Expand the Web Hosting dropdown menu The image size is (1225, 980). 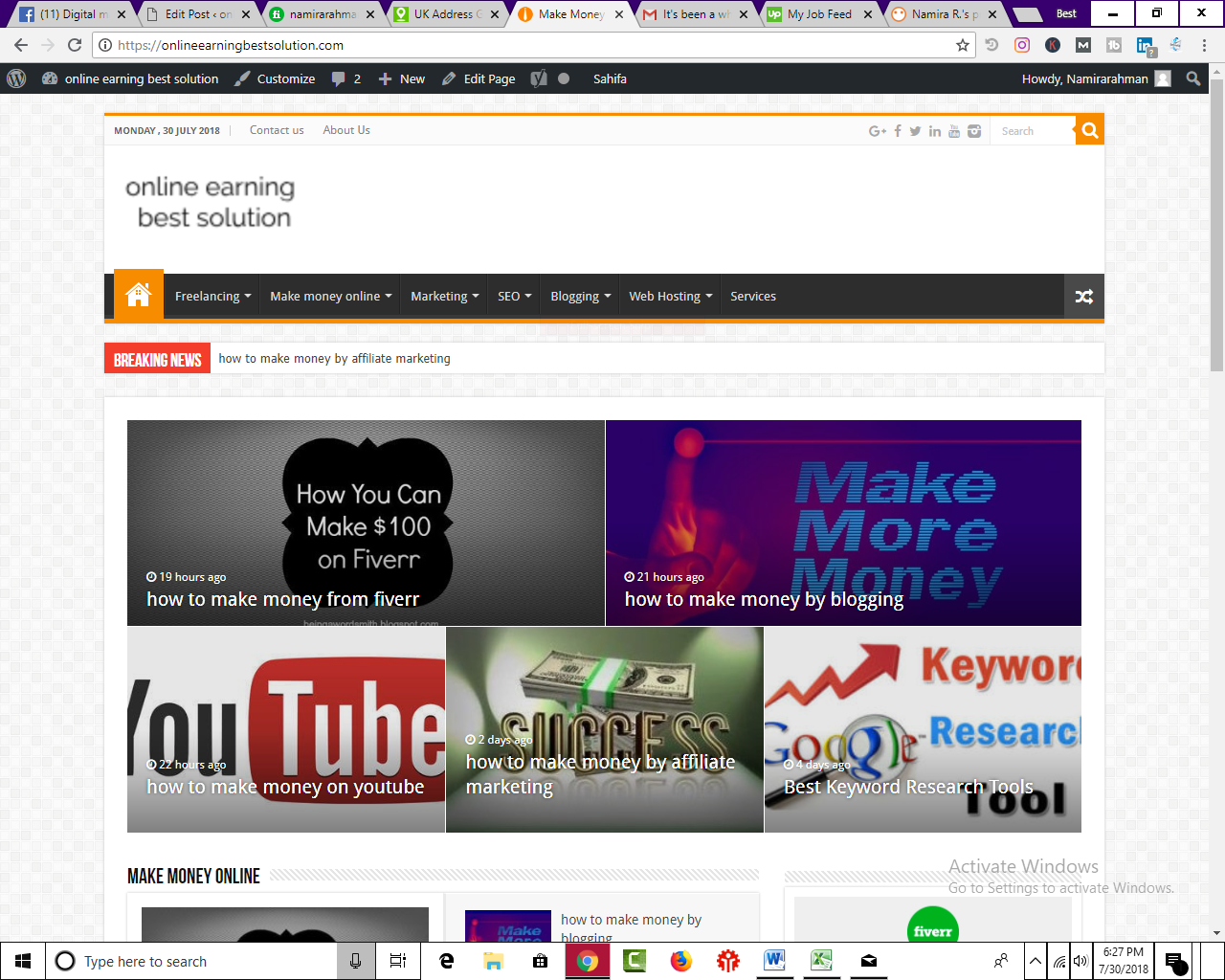click(669, 296)
